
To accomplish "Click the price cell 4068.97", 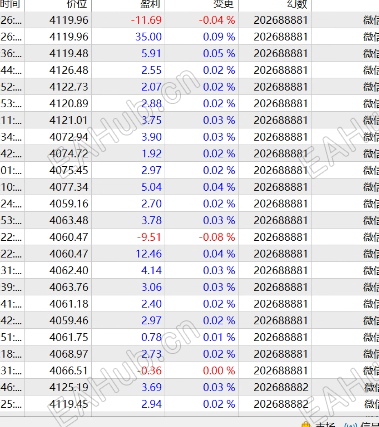I will coord(69,354).
